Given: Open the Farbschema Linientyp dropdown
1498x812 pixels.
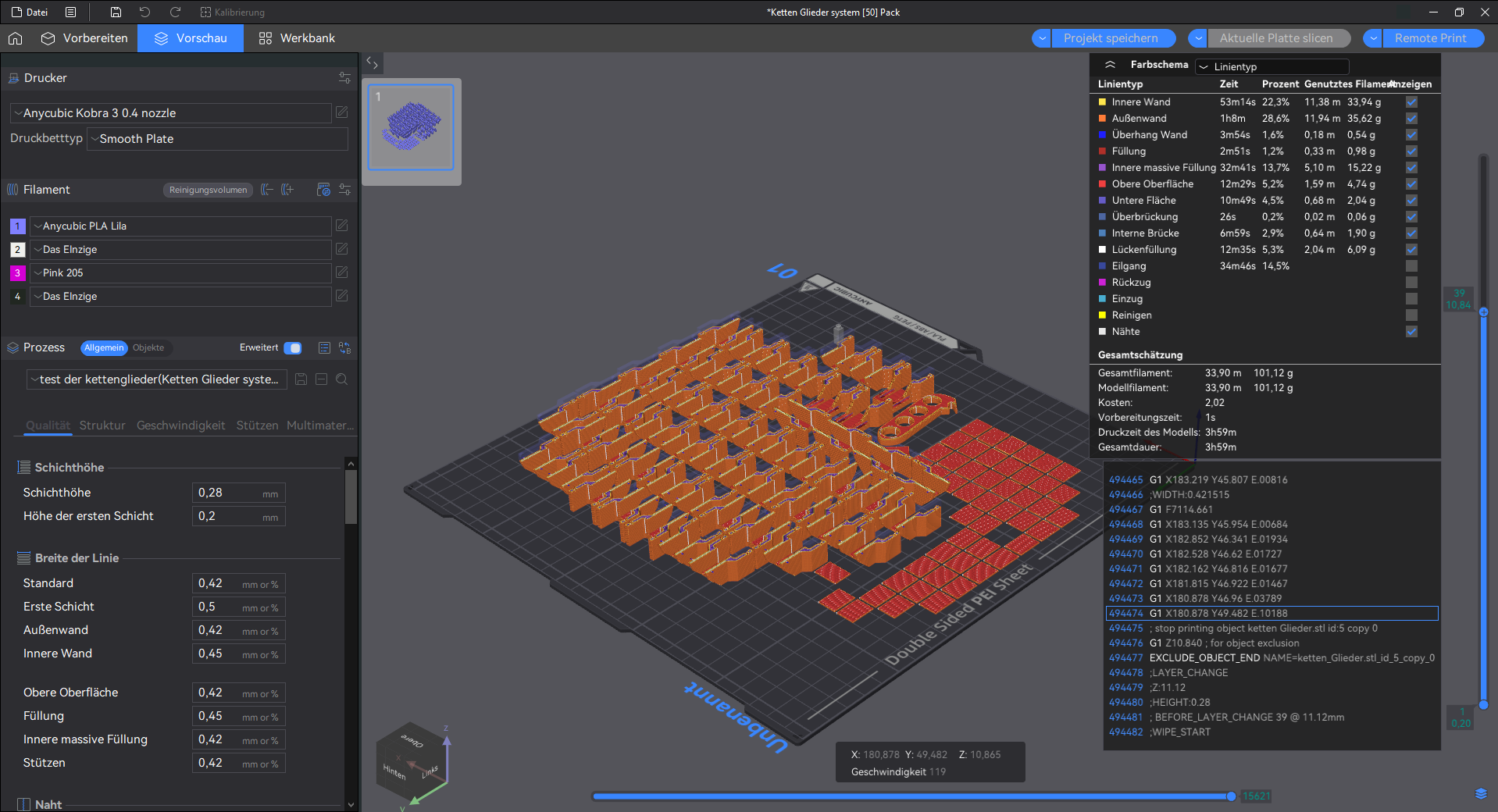Looking at the screenshot, I should pos(1272,66).
